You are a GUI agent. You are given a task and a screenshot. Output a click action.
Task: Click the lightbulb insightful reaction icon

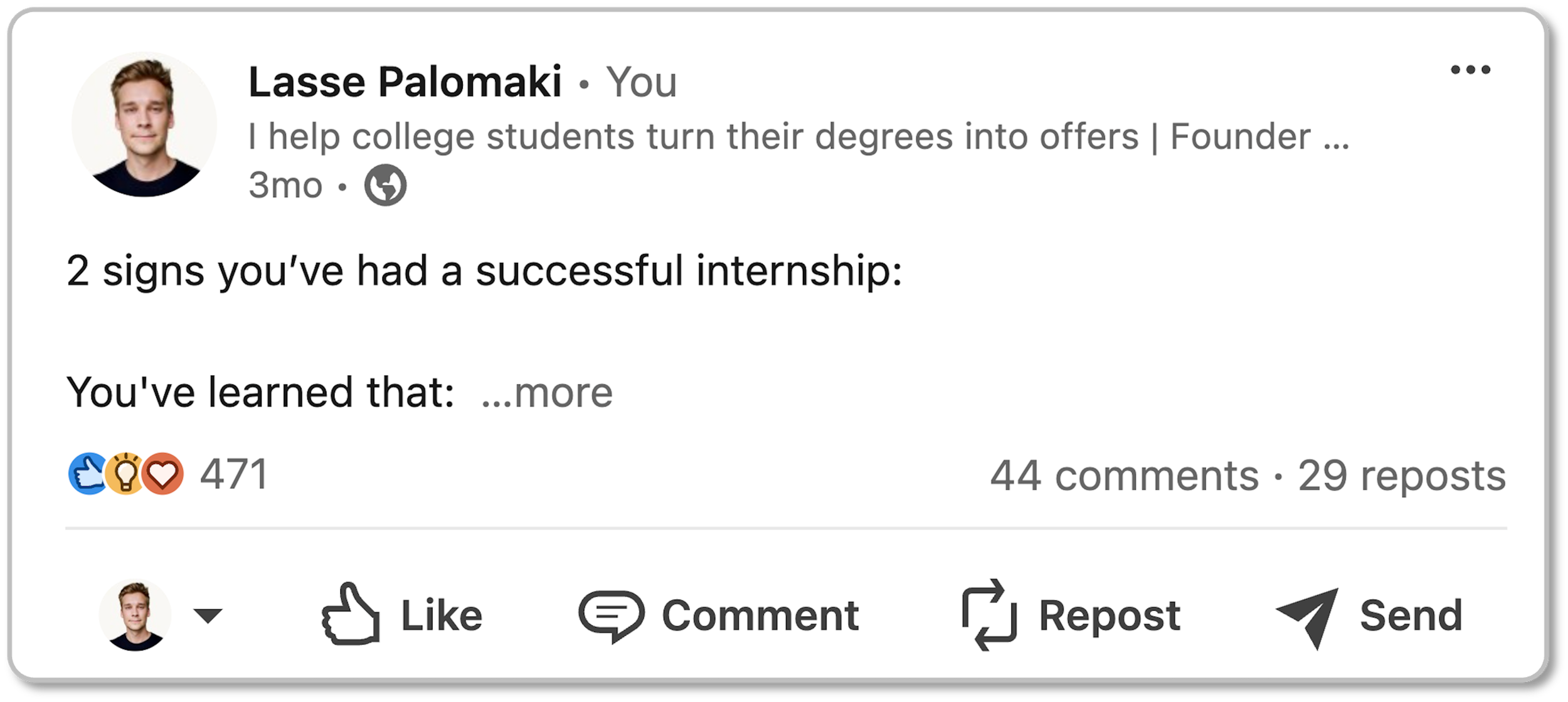pyautogui.click(x=125, y=474)
